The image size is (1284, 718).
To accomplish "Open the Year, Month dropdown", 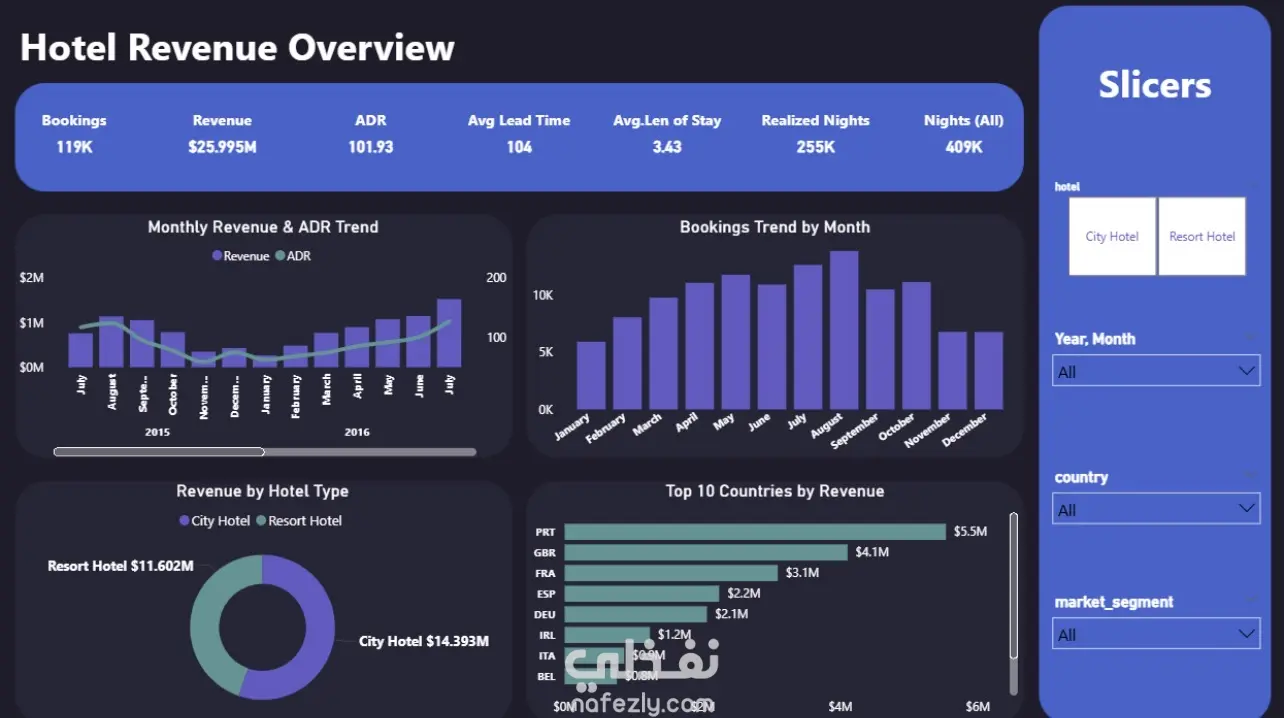I will [x=1156, y=371].
